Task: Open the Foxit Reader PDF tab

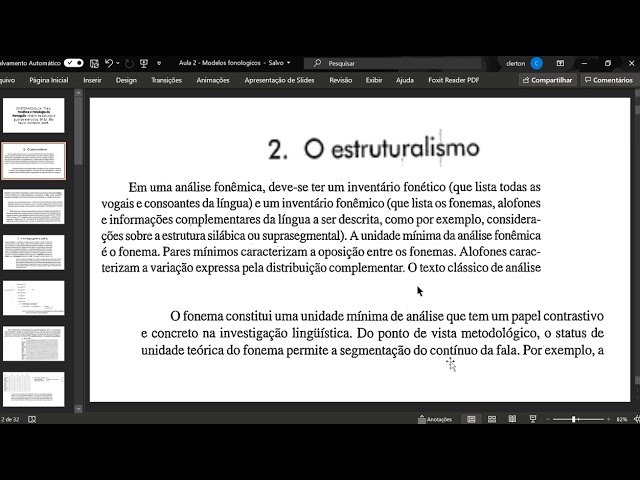Action: 453,80
